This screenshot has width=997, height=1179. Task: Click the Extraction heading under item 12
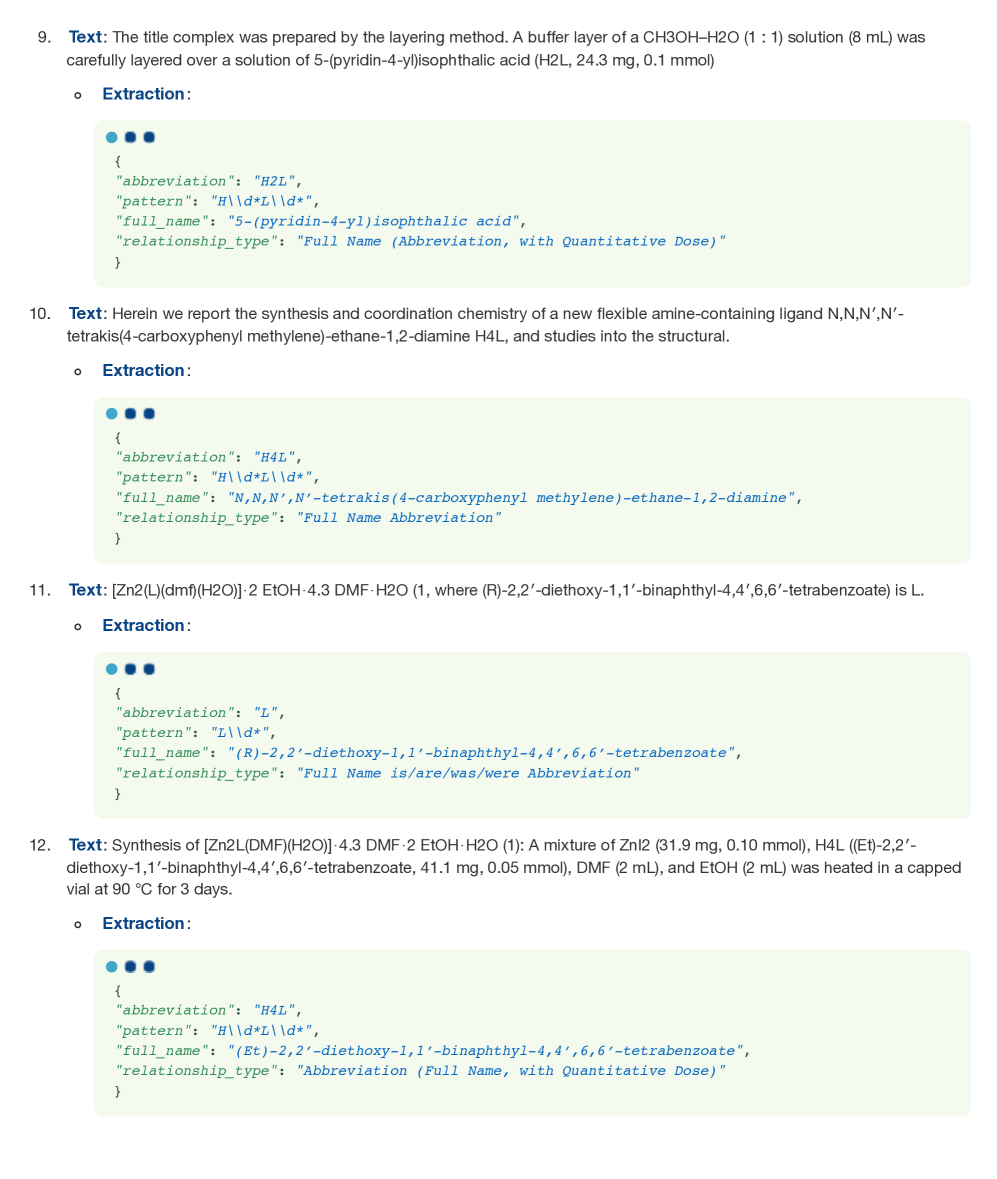(x=143, y=924)
